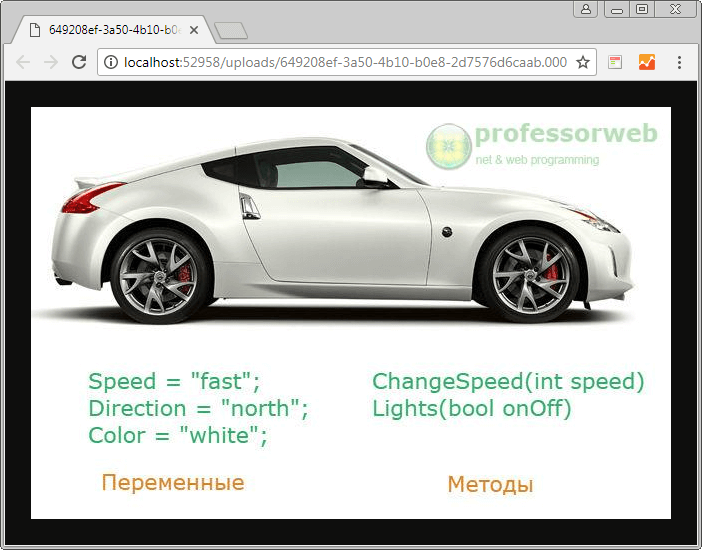Screen dimensions: 702x550
Task: Click the text 'Color = "white";'
Action: click(178, 435)
